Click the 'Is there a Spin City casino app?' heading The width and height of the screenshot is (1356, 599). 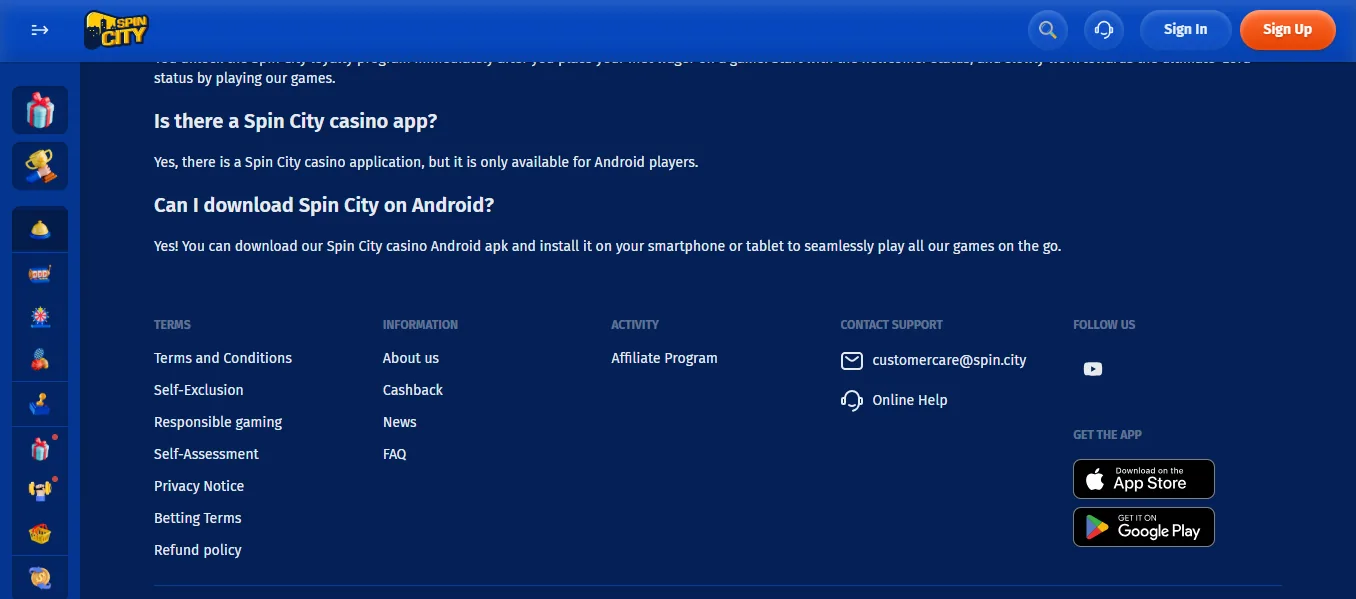click(x=296, y=121)
